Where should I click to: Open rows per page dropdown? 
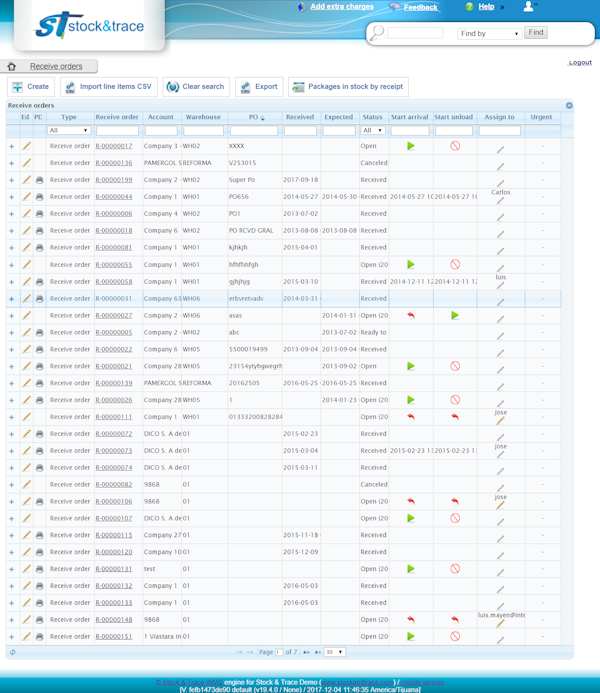334,652
